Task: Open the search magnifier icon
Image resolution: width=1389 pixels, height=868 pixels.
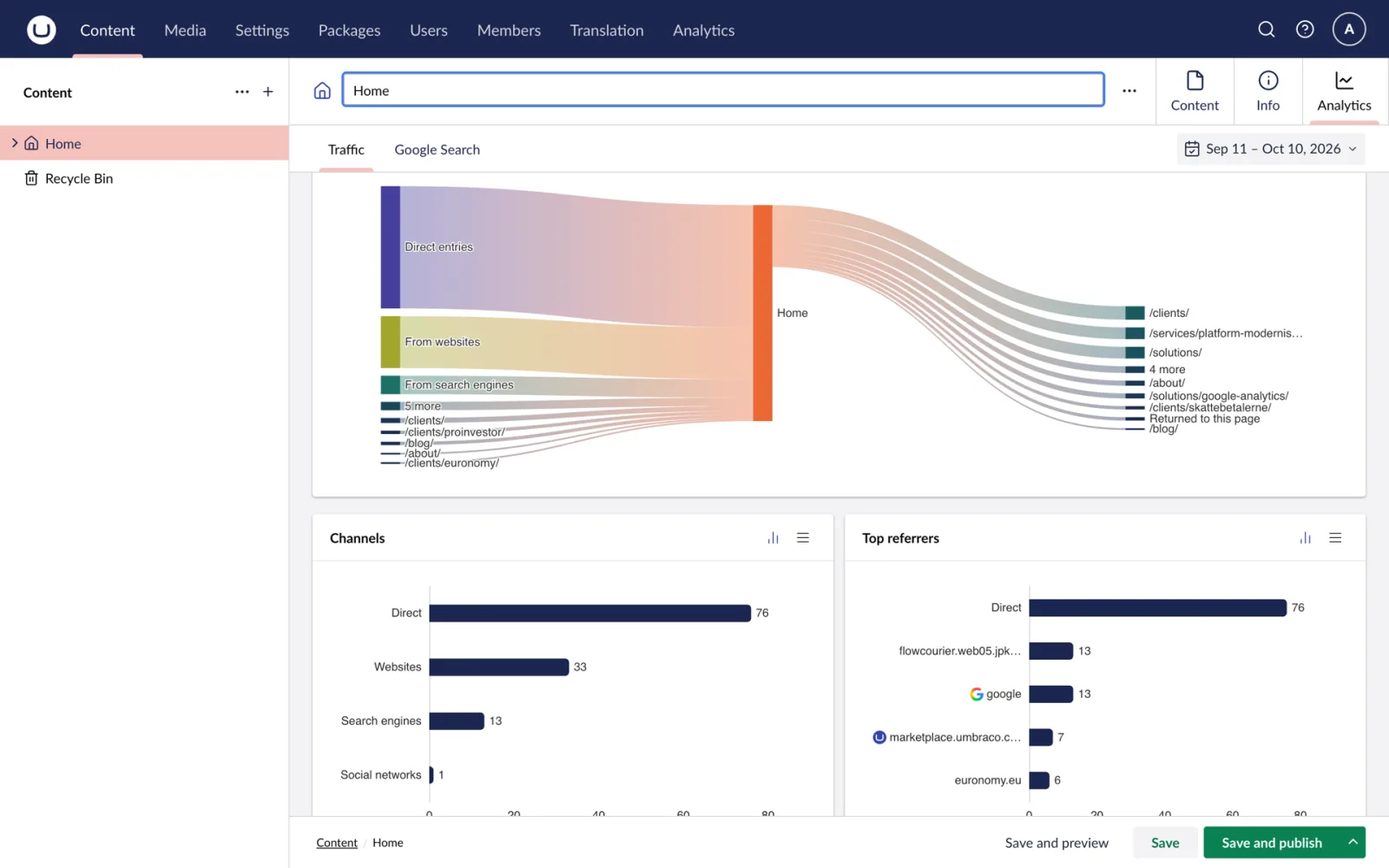Action: coord(1267,30)
